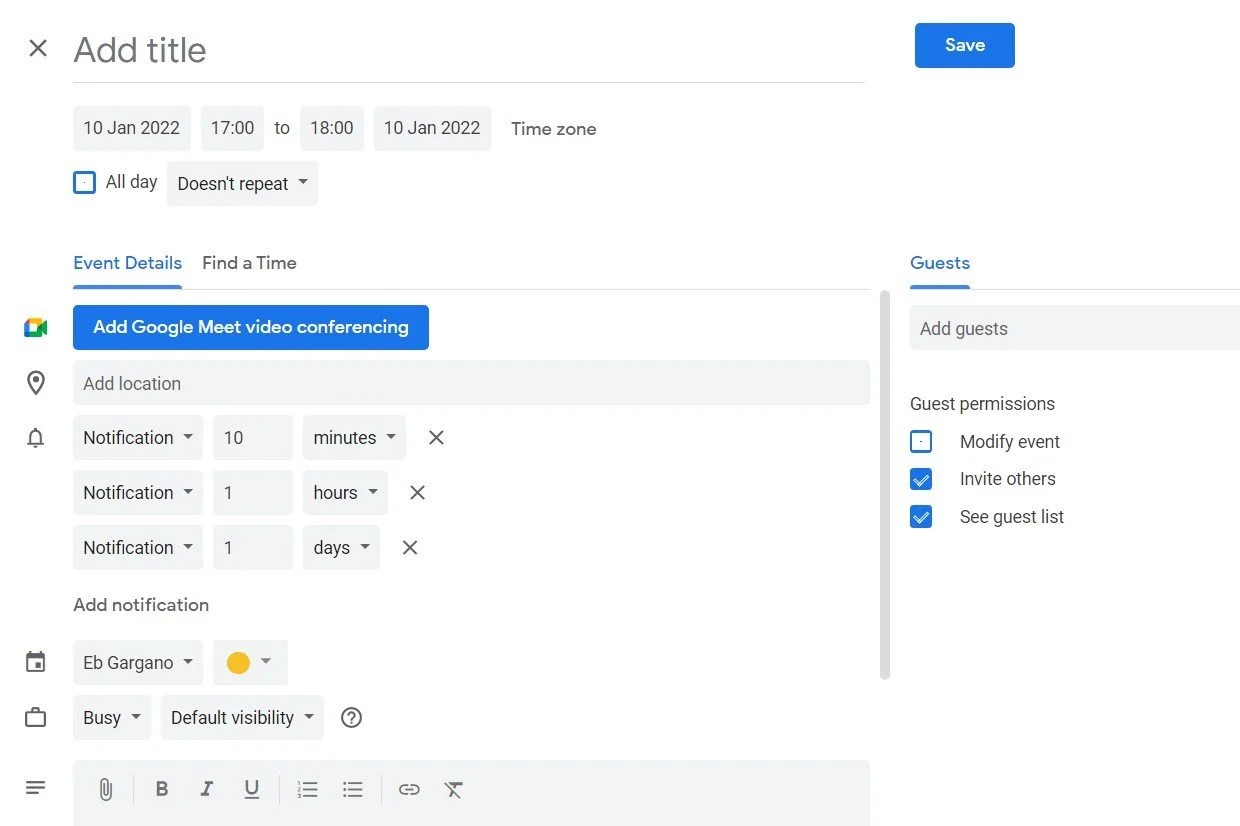Open the visibility help question icon
The height and width of the screenshot is (826, 1240).
click(x=351, y=718)
